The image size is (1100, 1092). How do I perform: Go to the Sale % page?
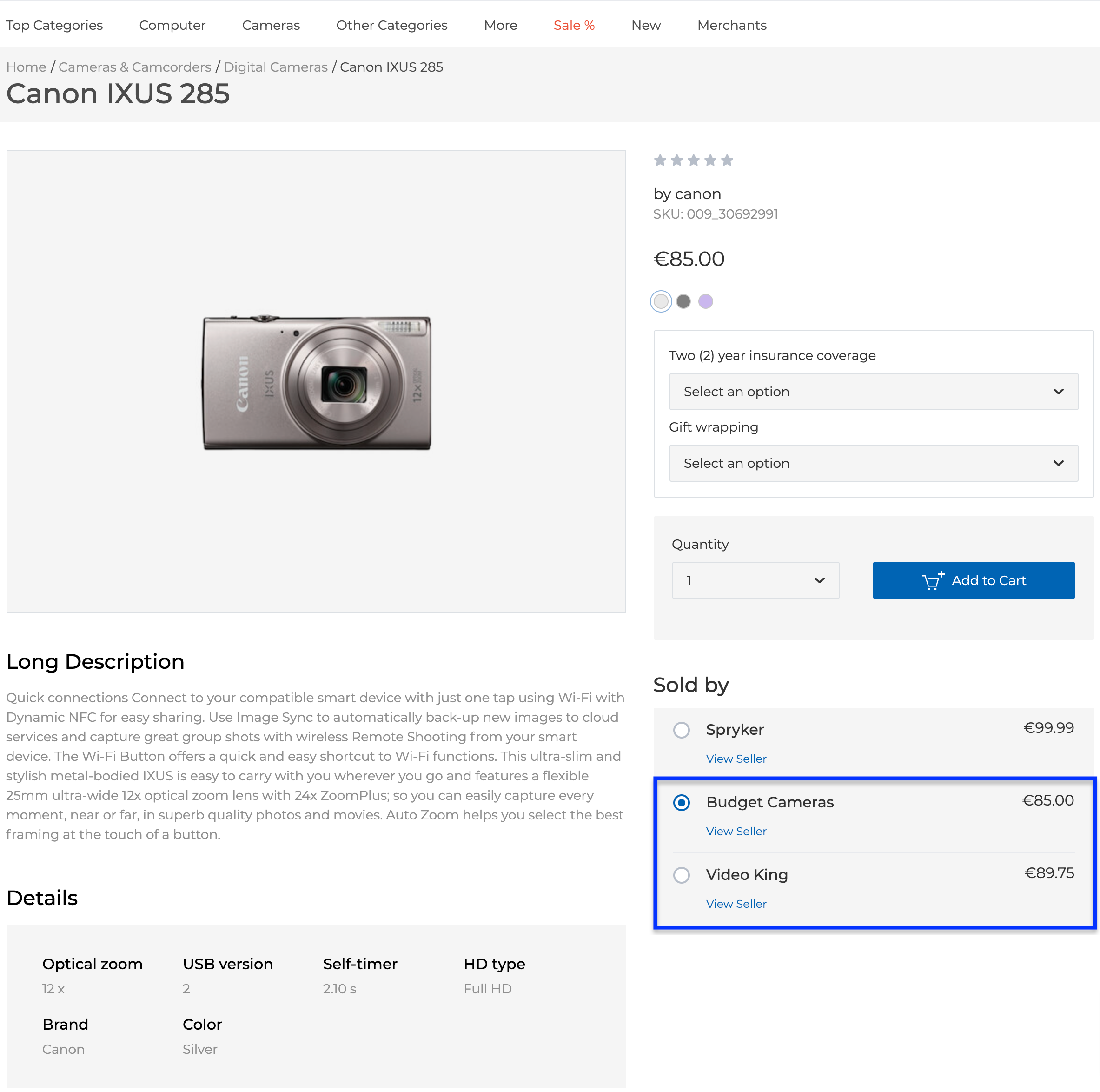pos(574,25)
